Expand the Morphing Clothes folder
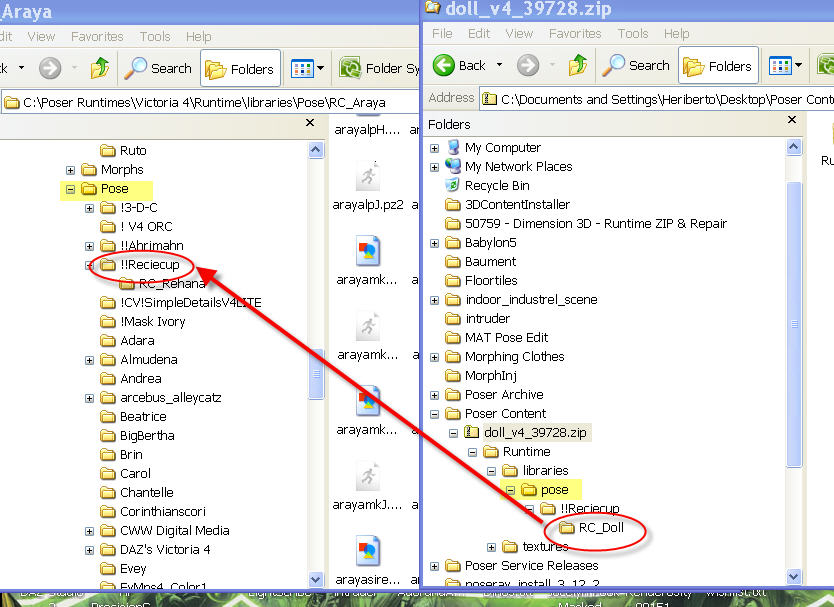Screen dimensions: 834x607 [x=435, y=357]
